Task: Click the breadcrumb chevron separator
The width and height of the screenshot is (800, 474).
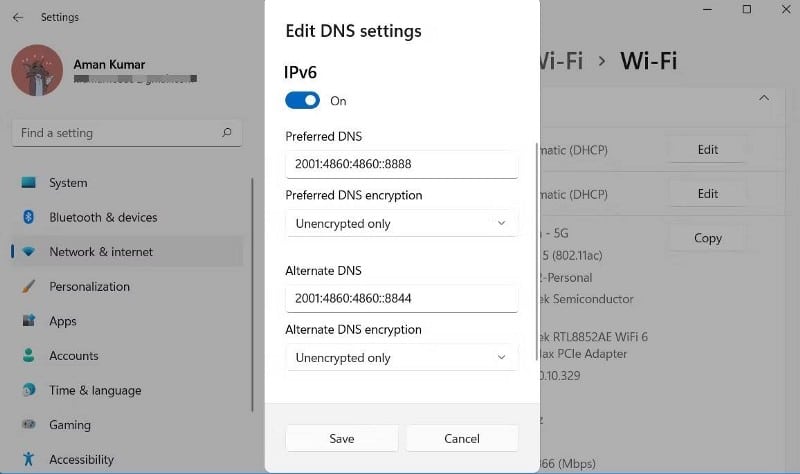Action: [602, 61]
